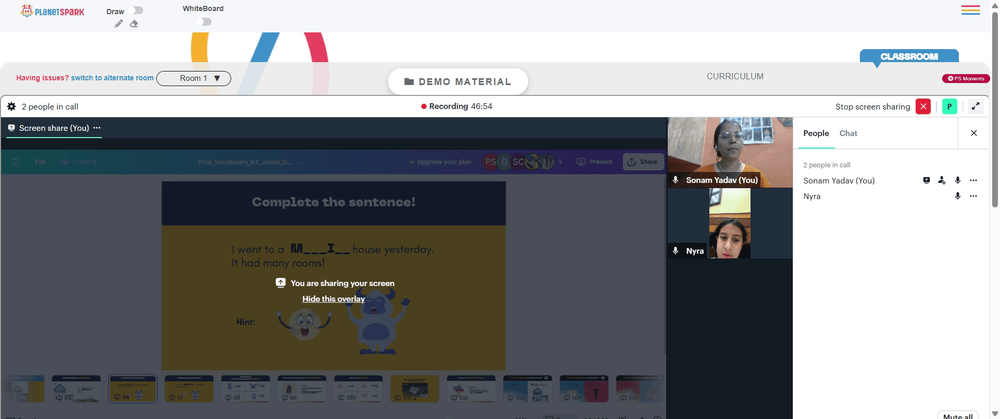Enter fullscreen with the expand arrows icon
The height and width of the screenshot is (419, 1000).
pyautogui.click(x=975, y=107)
